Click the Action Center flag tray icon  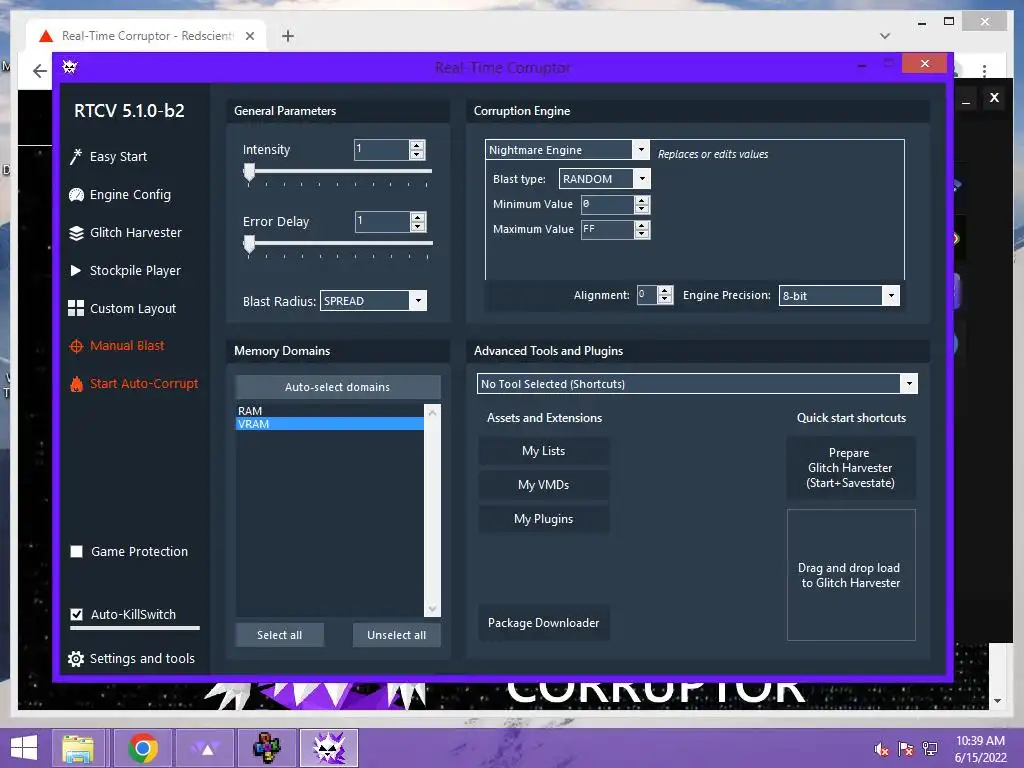pyautogui.click(x=906, y=749)
